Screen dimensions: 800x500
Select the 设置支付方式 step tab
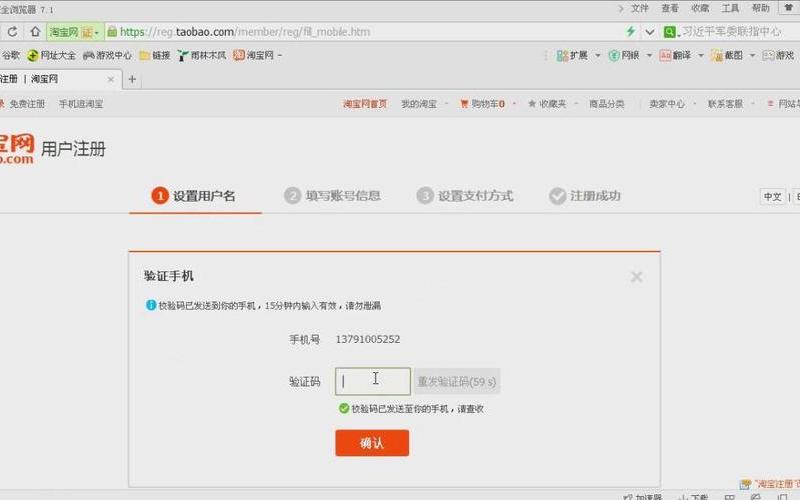pos(465,196)
